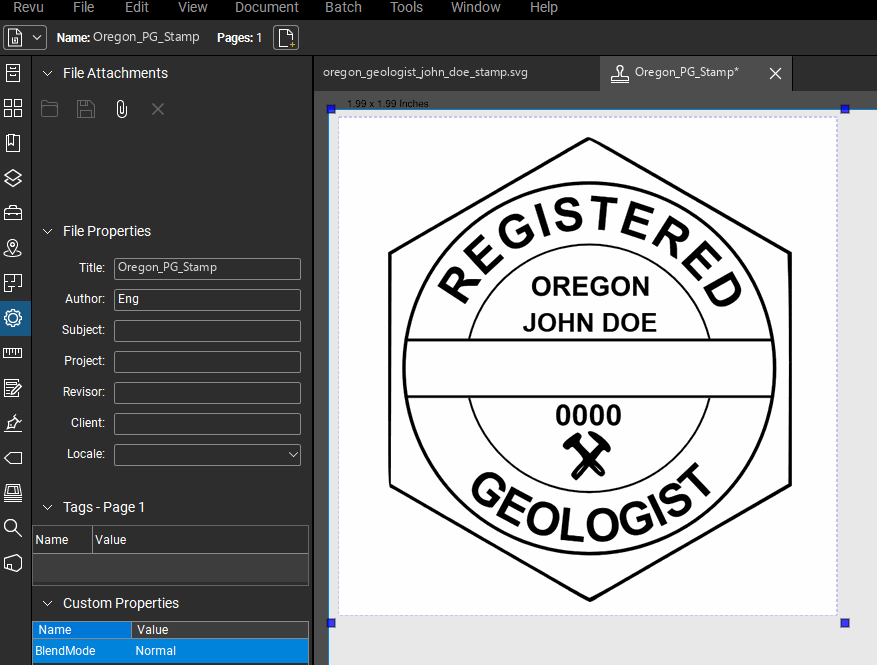Viewport: 877px width, 665px height.
Task: Open the Sheet Sets panel icon
Action: (x=13, y=283)
